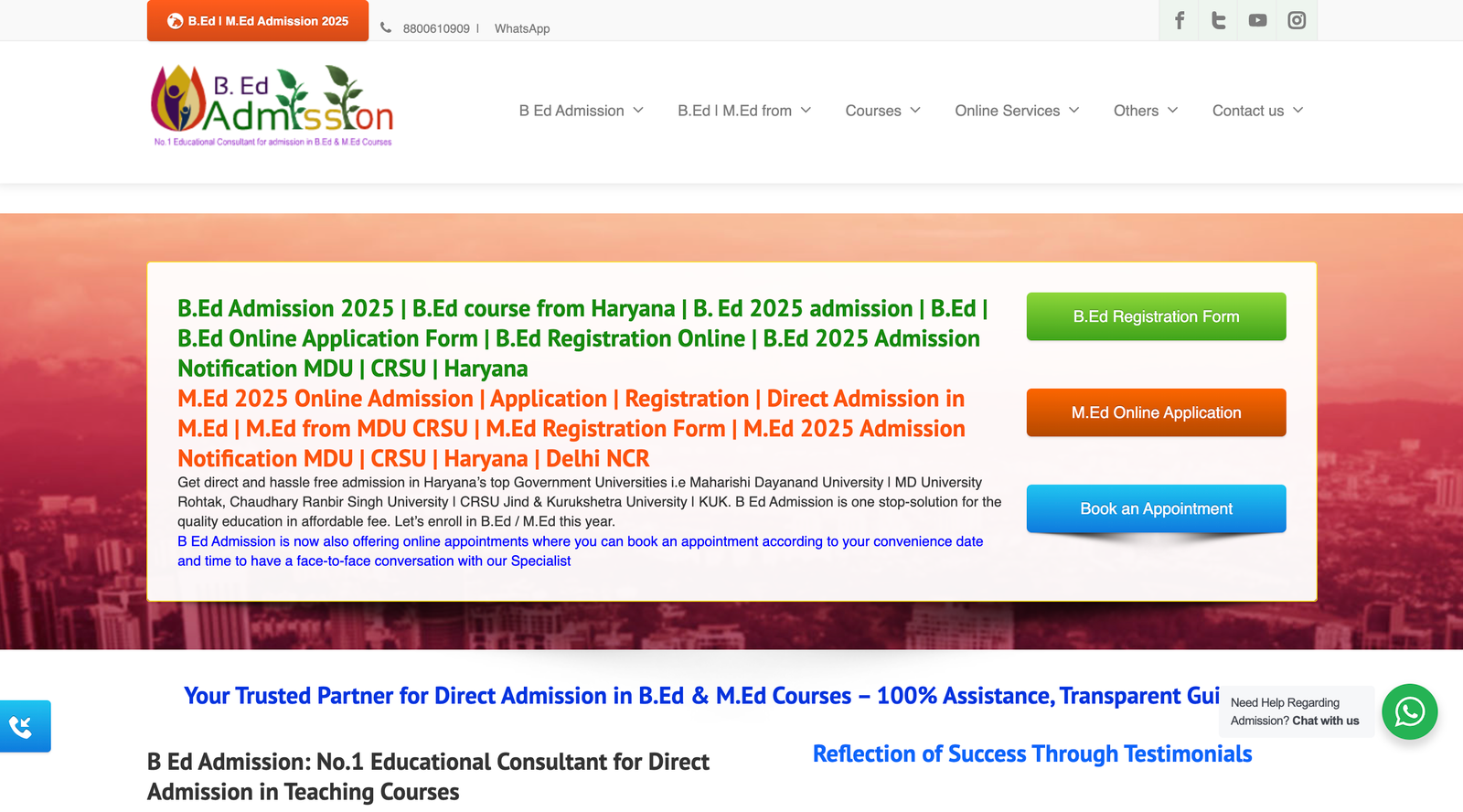
Task: Click the B.Ed Admission site logo
Action: coord(272,106)
